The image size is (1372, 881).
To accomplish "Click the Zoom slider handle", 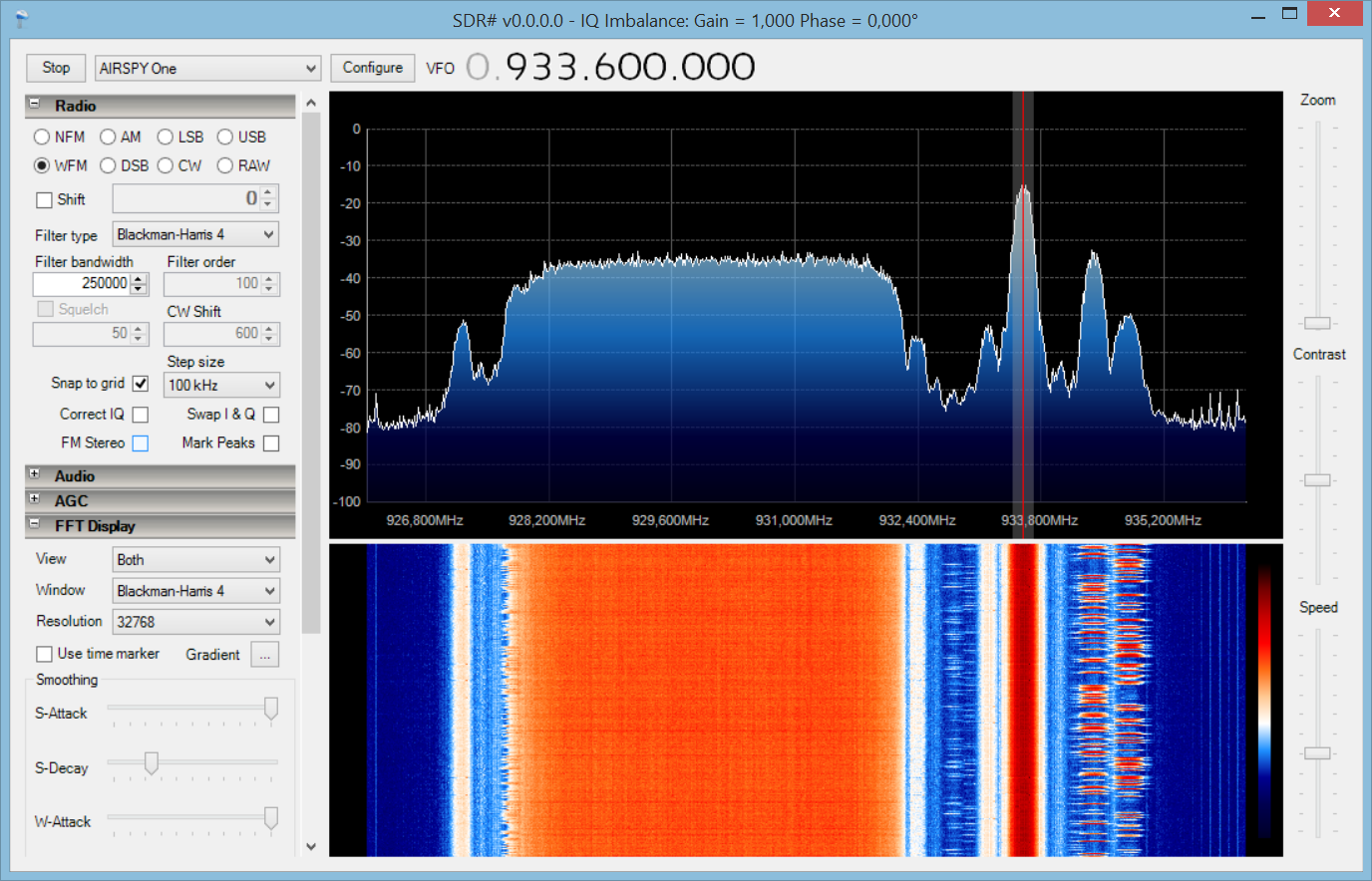I will (x=1317, y=323).
